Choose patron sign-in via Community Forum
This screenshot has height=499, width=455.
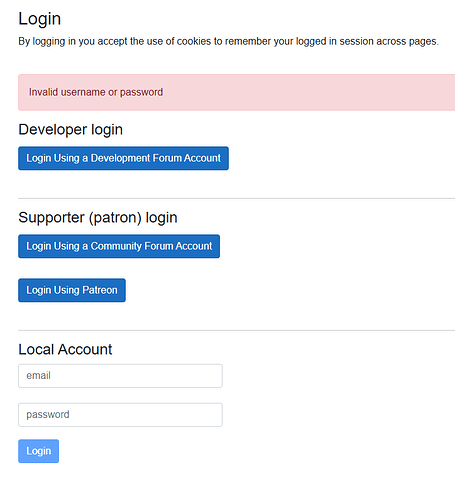point(119,246)
